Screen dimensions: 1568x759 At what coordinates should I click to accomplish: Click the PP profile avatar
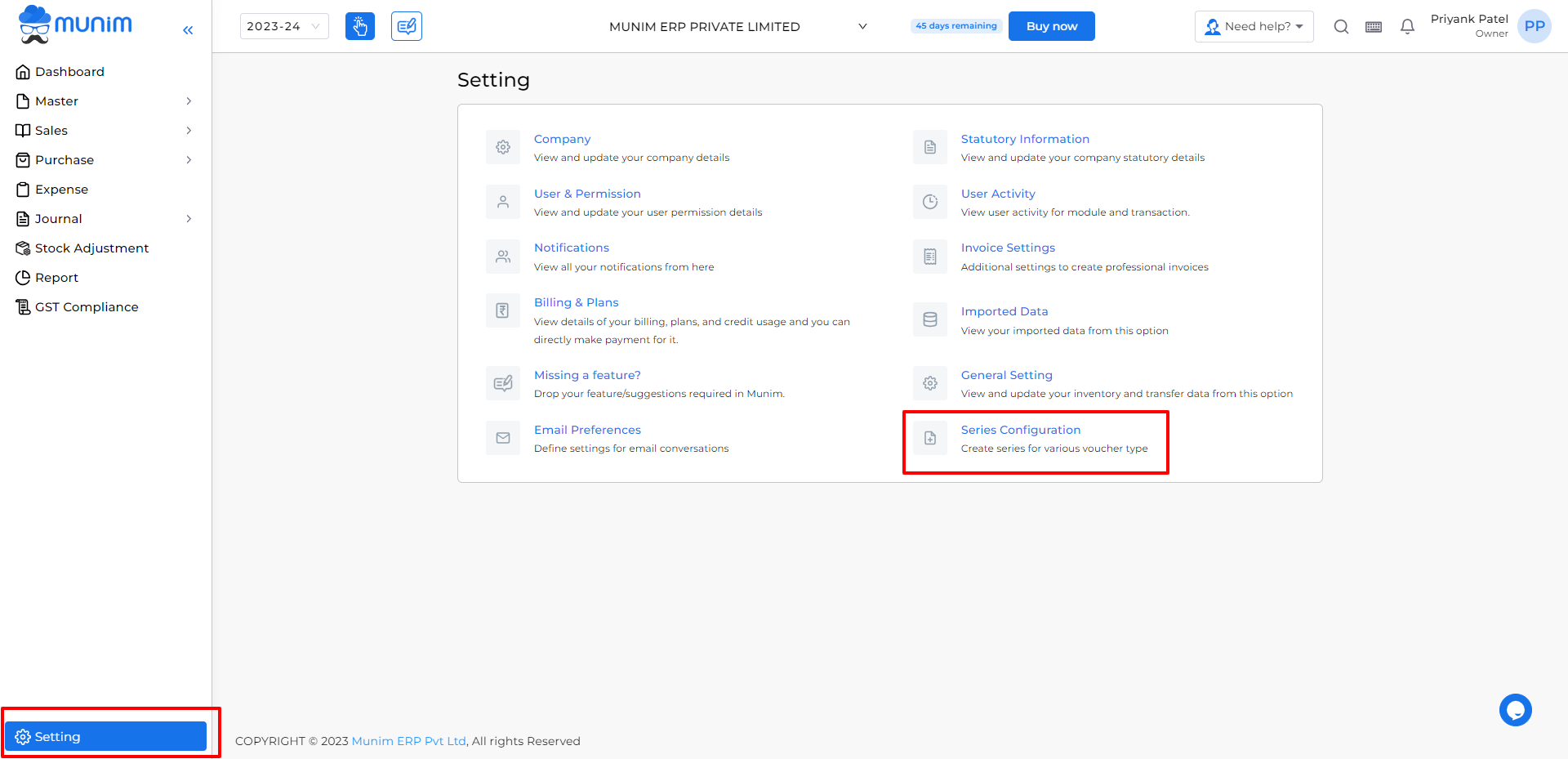click(x=1535, y=26)
